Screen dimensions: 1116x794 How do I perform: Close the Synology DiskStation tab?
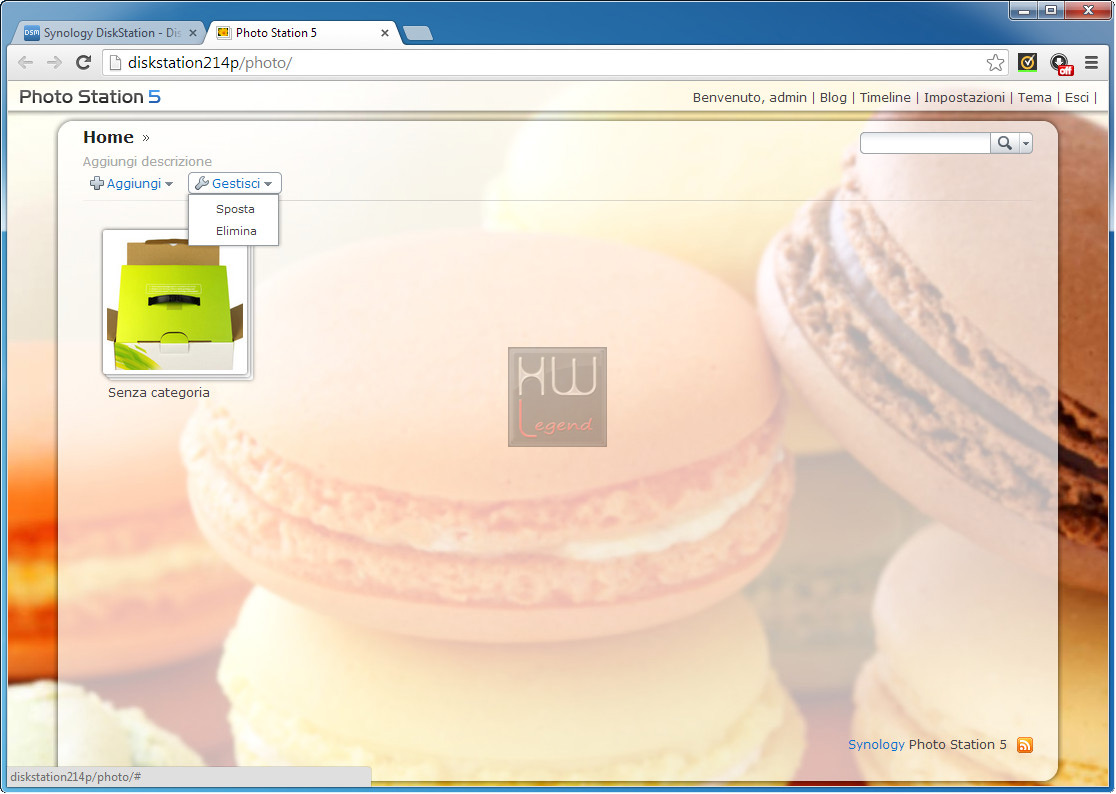click(192, 33)
